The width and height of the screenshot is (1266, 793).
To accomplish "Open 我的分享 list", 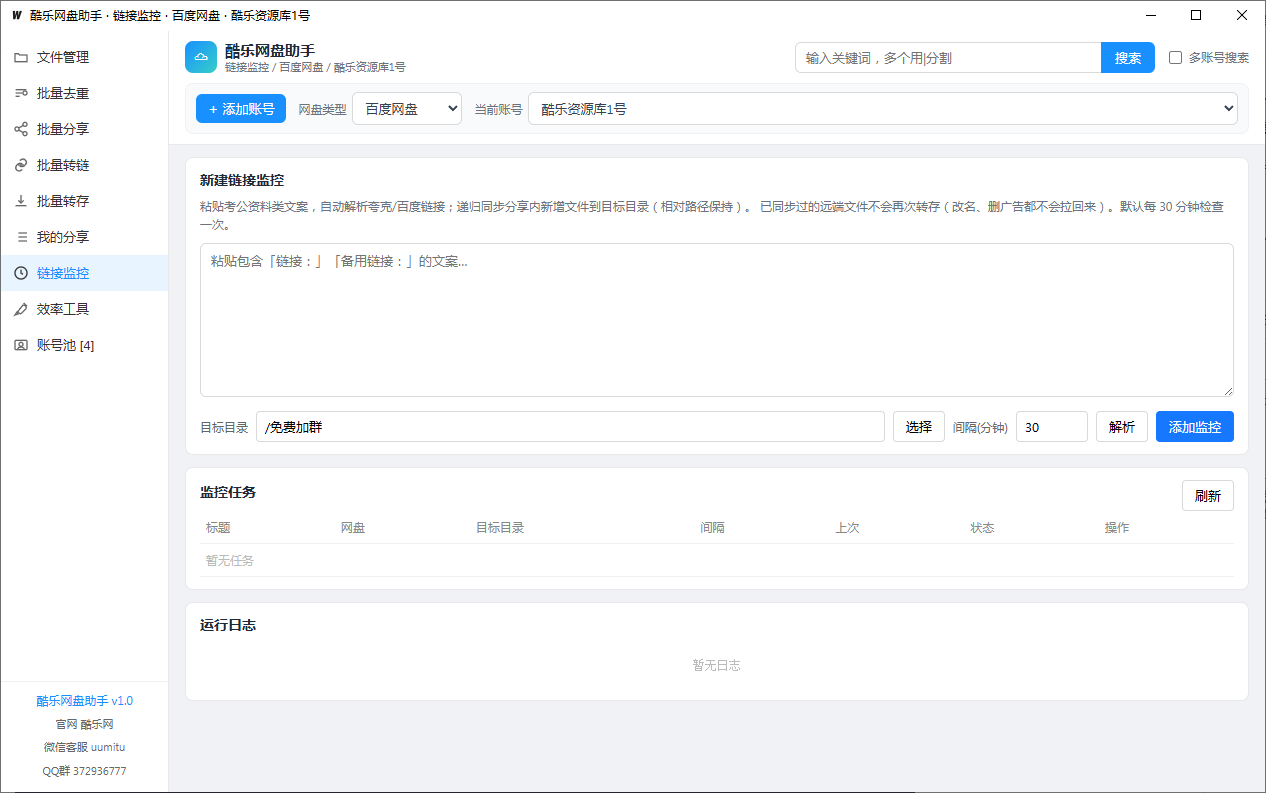I will pos(84,237).
